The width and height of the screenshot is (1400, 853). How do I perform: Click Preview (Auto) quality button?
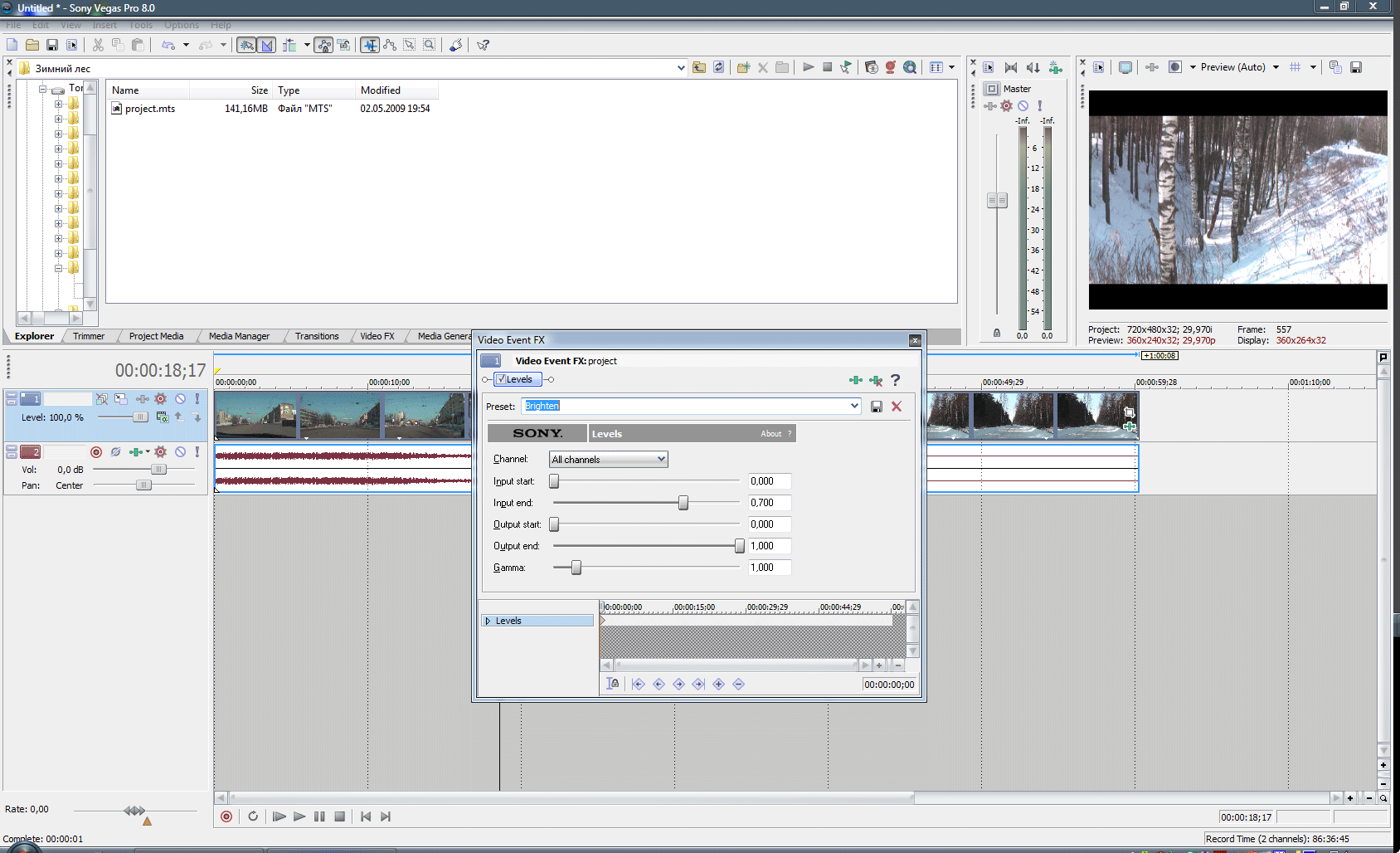[1232, 67]
